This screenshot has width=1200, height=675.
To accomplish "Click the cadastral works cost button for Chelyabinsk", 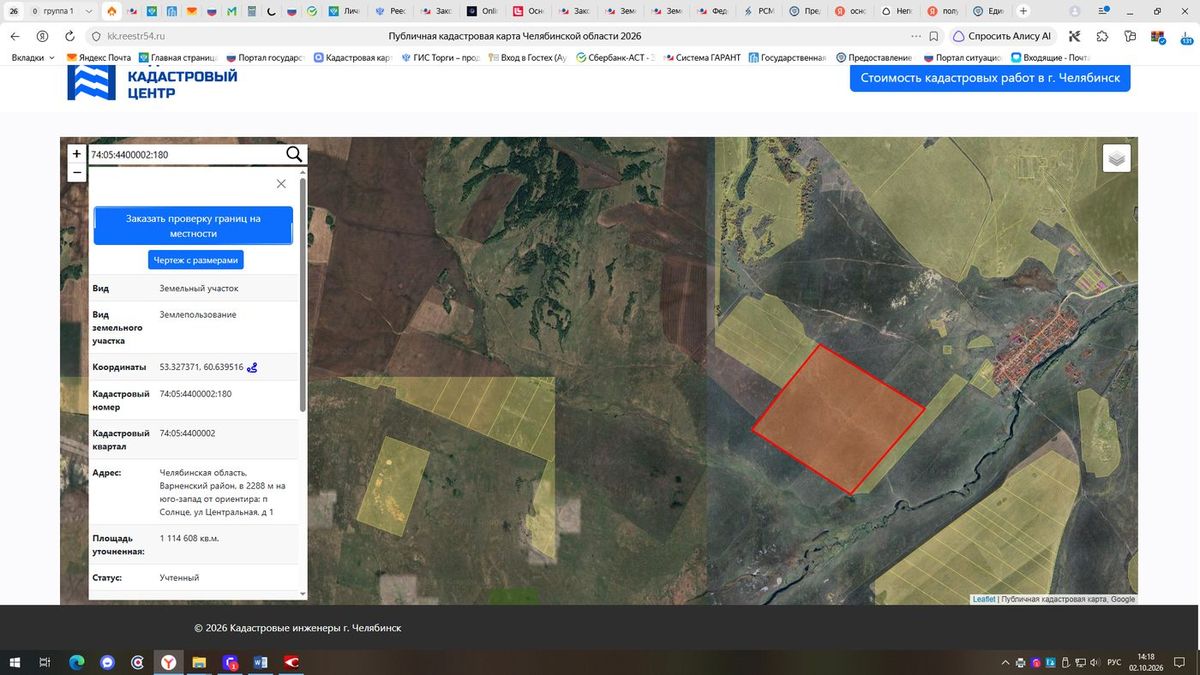I will click(990, 78).
